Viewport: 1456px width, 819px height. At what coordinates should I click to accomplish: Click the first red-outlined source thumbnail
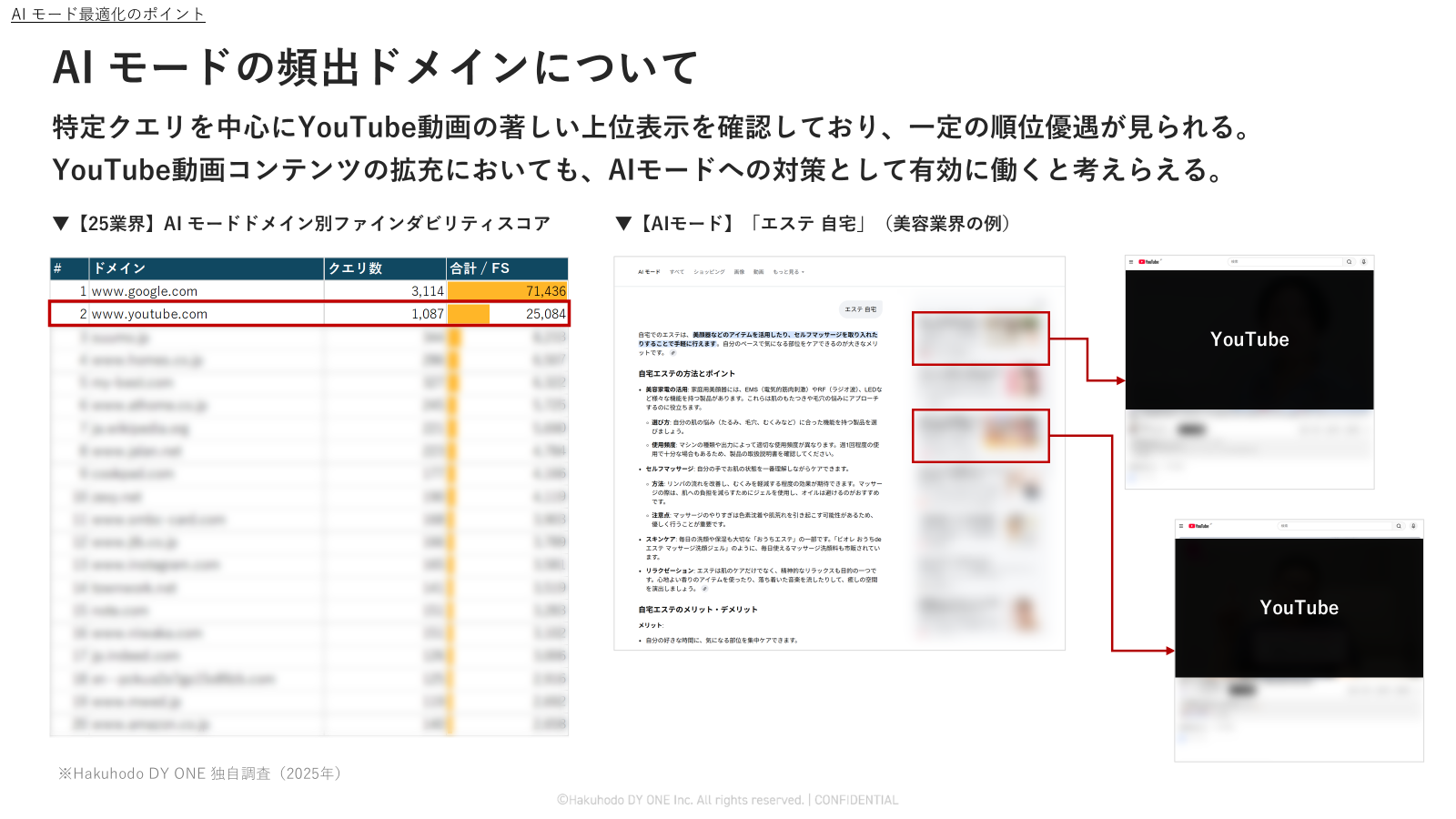click(980, 339)
